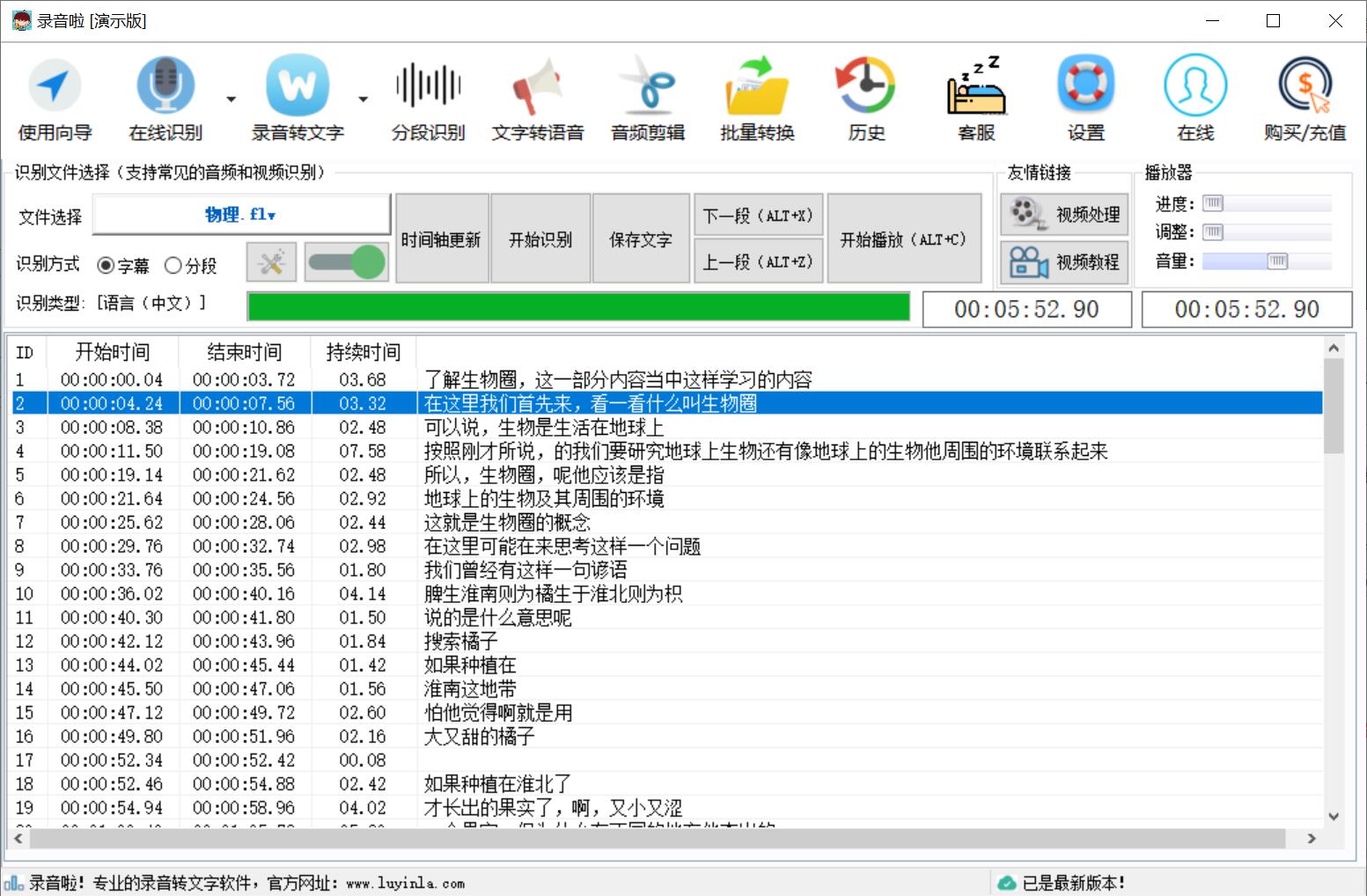Select row 大又甜的橘子

point(666,736)
